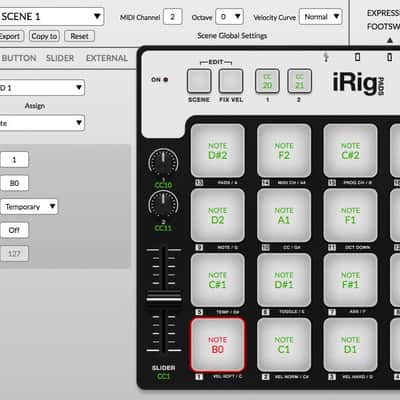Select the NOTE C1 pad
This screenshot has width=400, height=400.
[x=284, y=345]
